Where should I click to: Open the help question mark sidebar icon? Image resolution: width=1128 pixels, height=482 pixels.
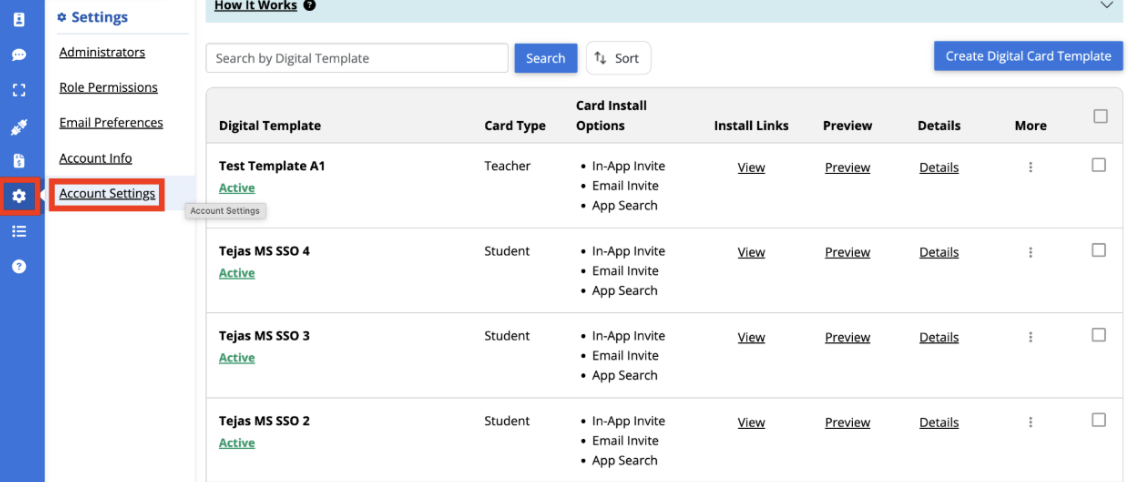[19, 266]
